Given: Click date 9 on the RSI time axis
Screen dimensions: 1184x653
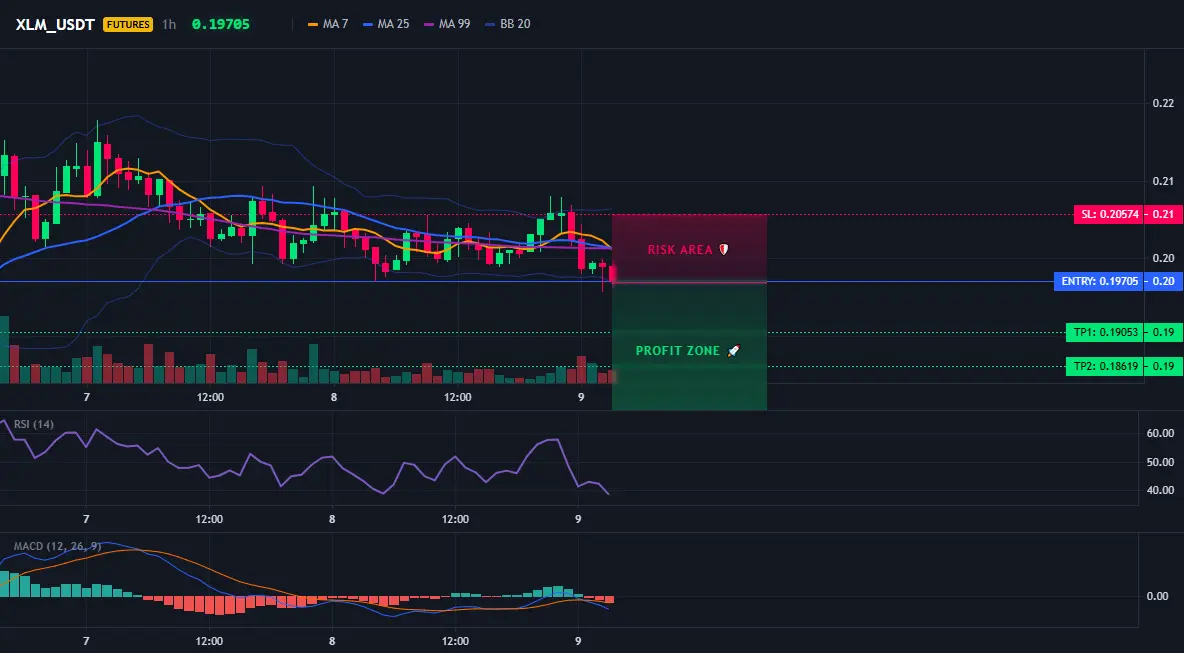Looking at the screenshot, I should click(578, 519).
